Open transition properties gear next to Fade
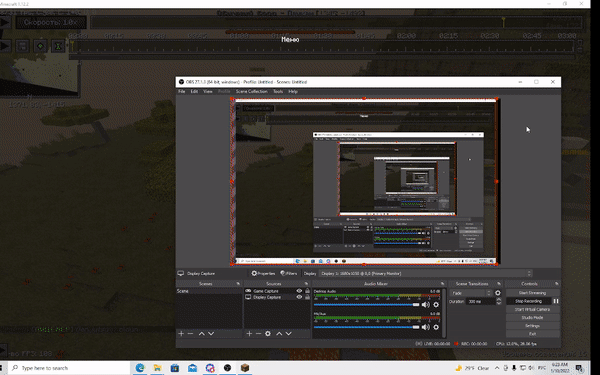 coord(497,293)
